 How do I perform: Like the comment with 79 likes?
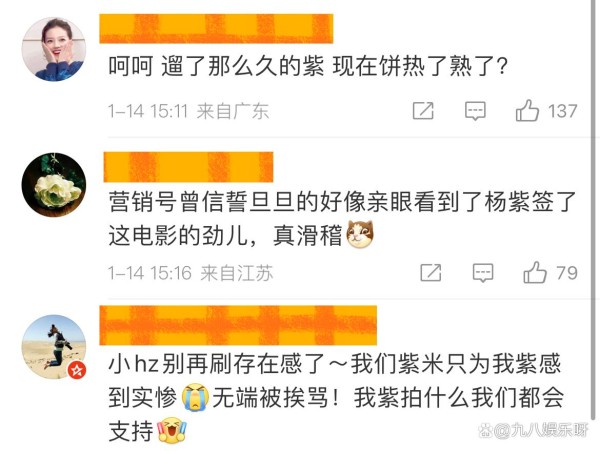point(535,272)
